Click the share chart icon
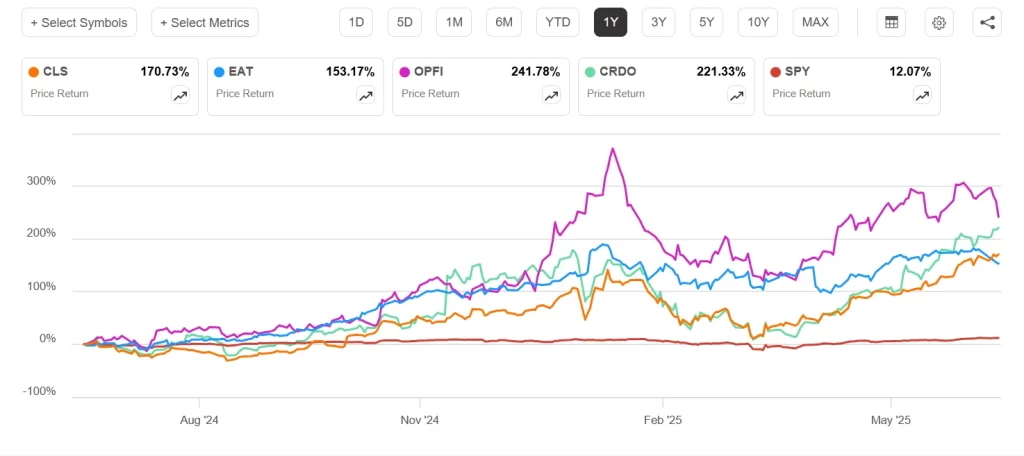1024x456 pixels. point(987,22)
